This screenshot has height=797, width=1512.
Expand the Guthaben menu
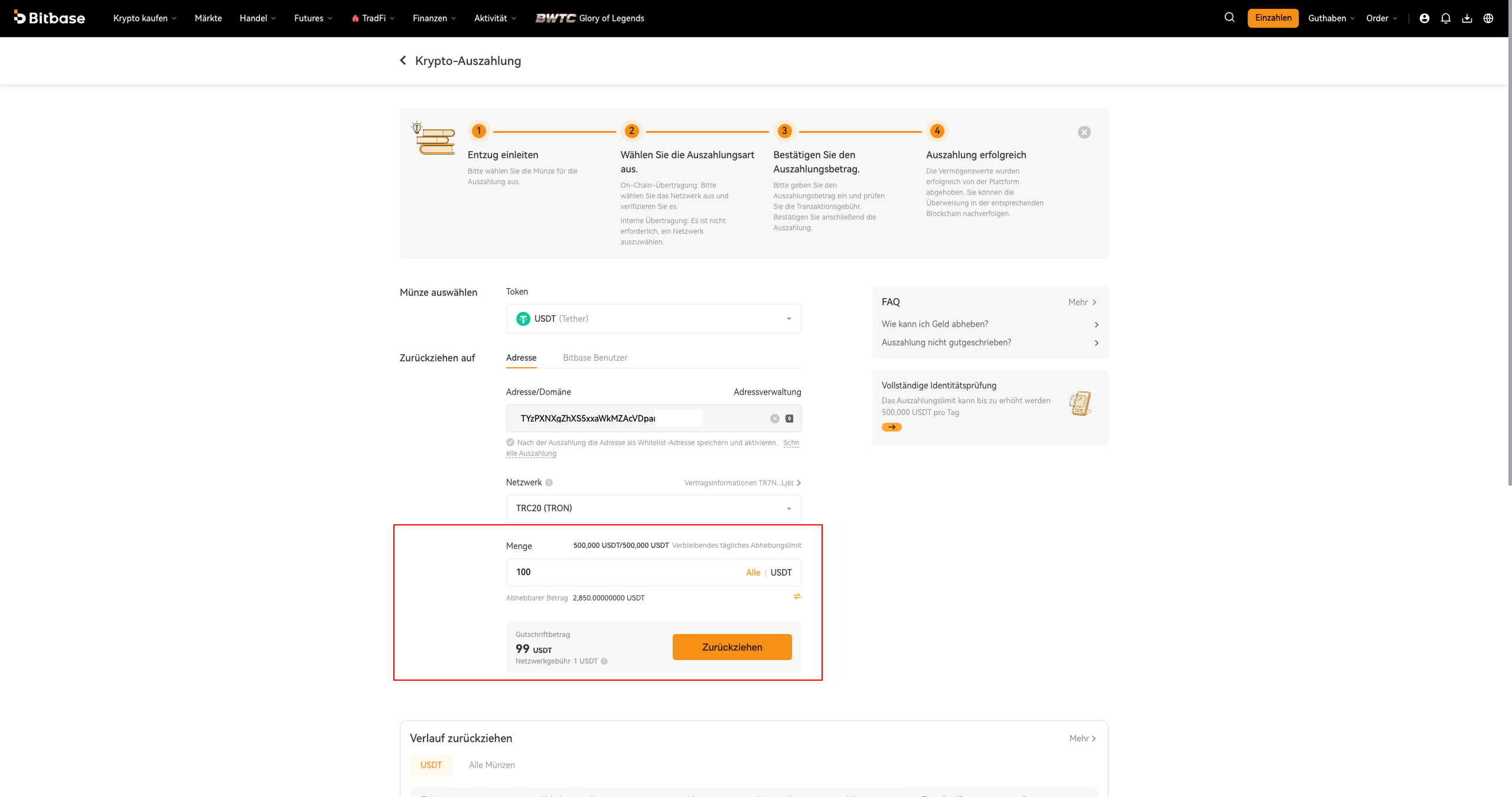click(1331, 18)
